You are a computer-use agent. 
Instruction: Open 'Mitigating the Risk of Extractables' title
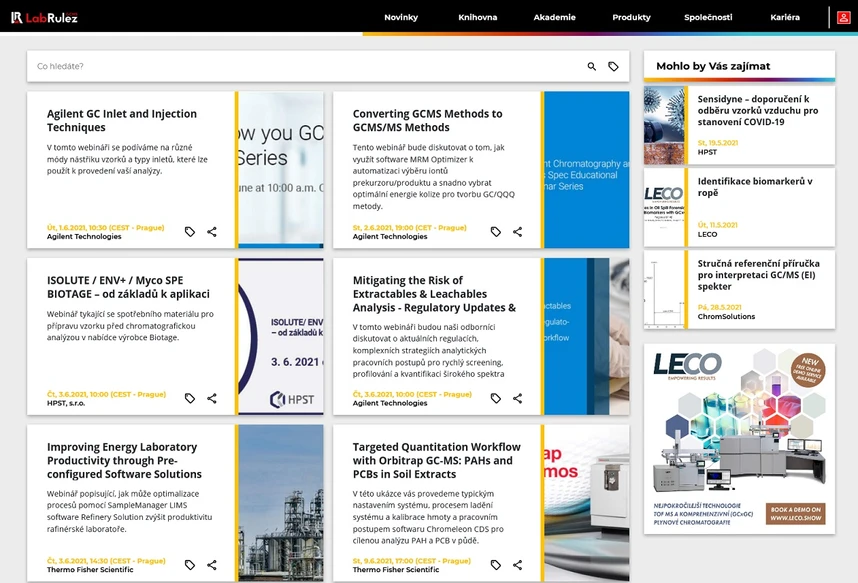click(x=434, y=294)
